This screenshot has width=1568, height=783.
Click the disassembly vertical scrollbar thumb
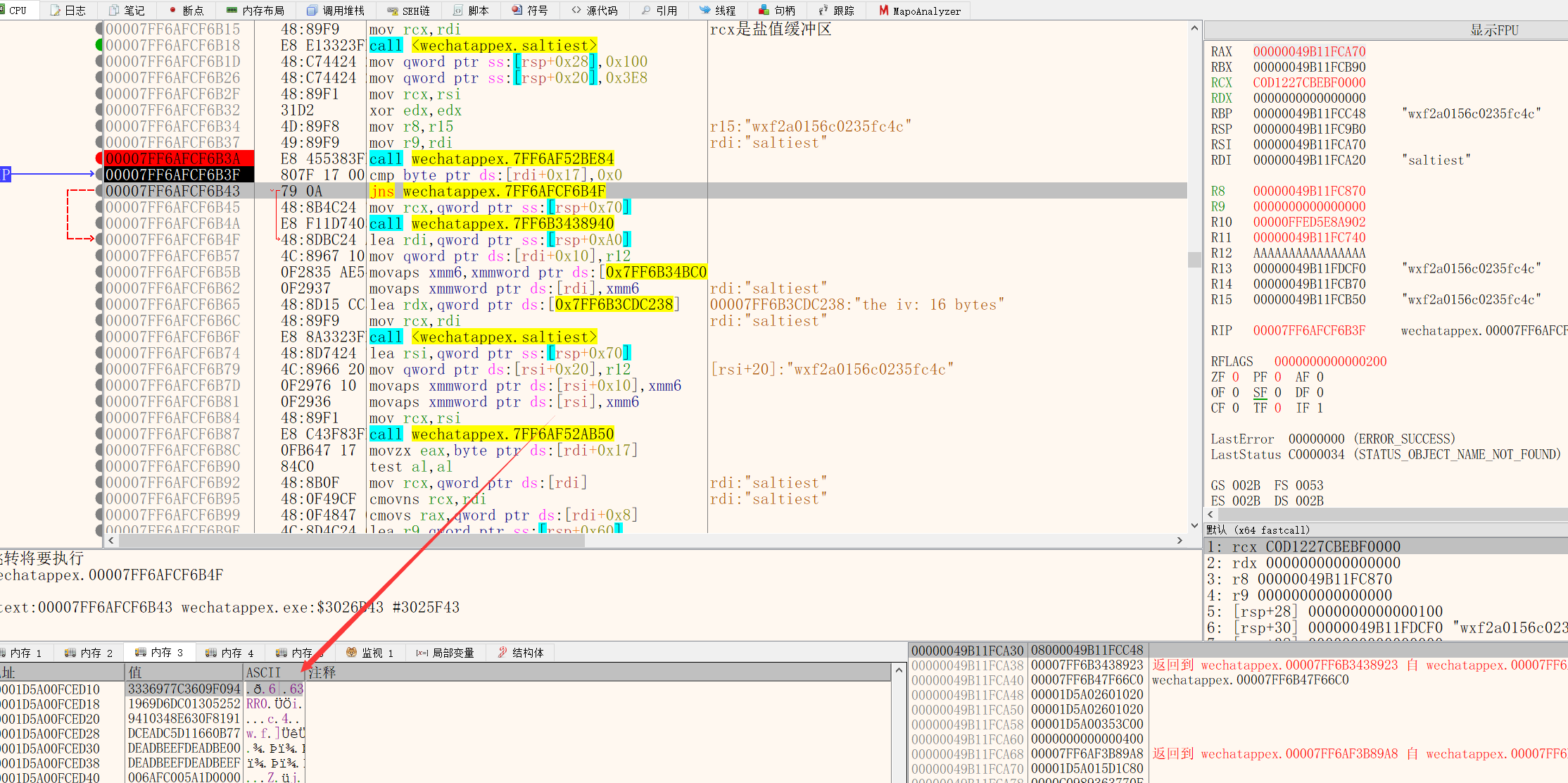[x=1194, y=260]
